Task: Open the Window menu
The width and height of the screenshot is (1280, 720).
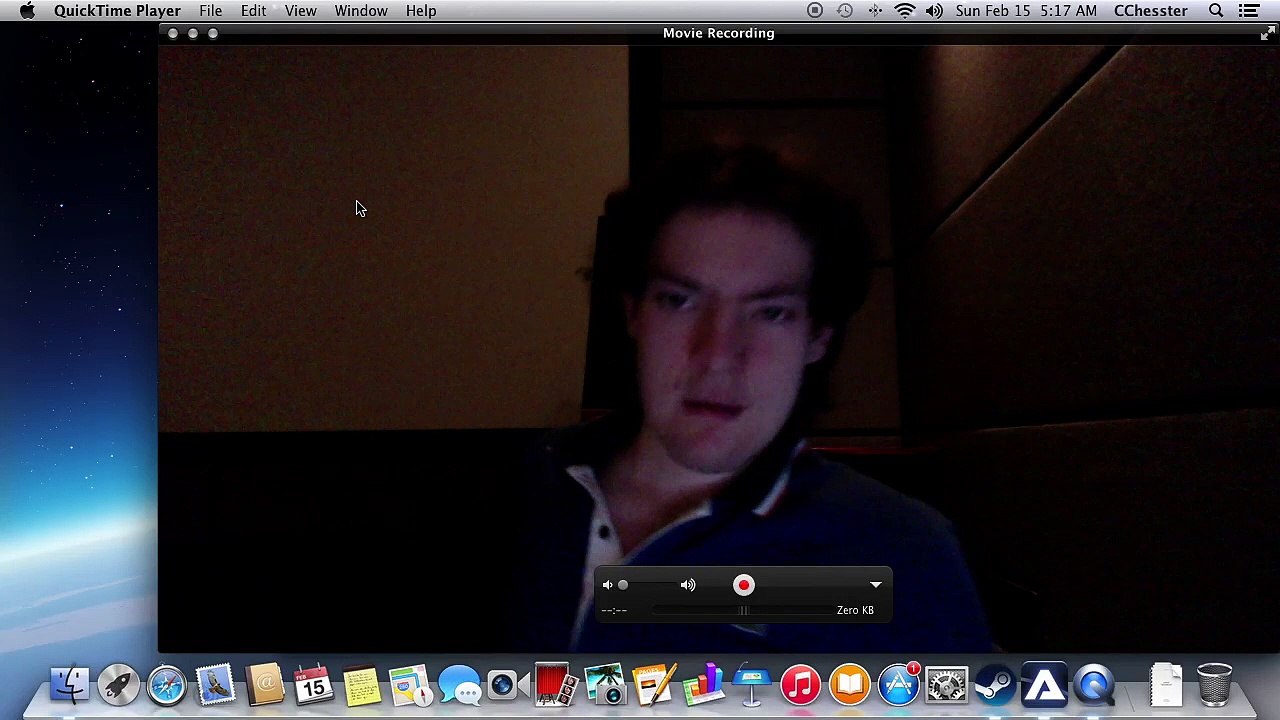Action: [x=361, y=11]
